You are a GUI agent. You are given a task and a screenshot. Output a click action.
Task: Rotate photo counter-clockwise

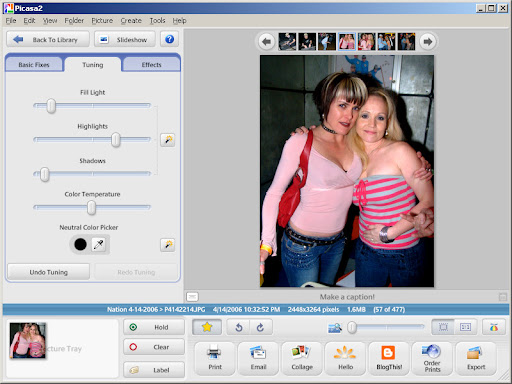tap(239, 327)
